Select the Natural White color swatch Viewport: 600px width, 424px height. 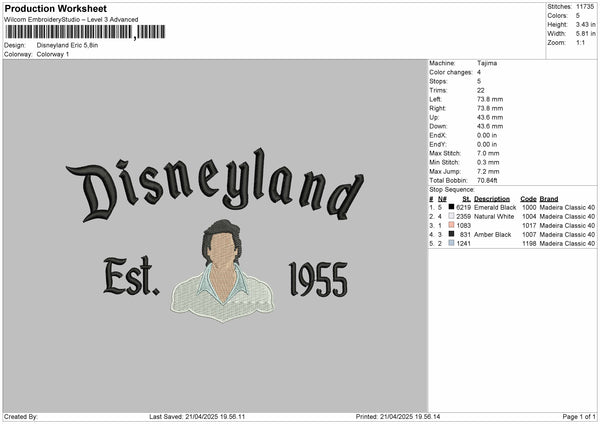click(452, 216)
